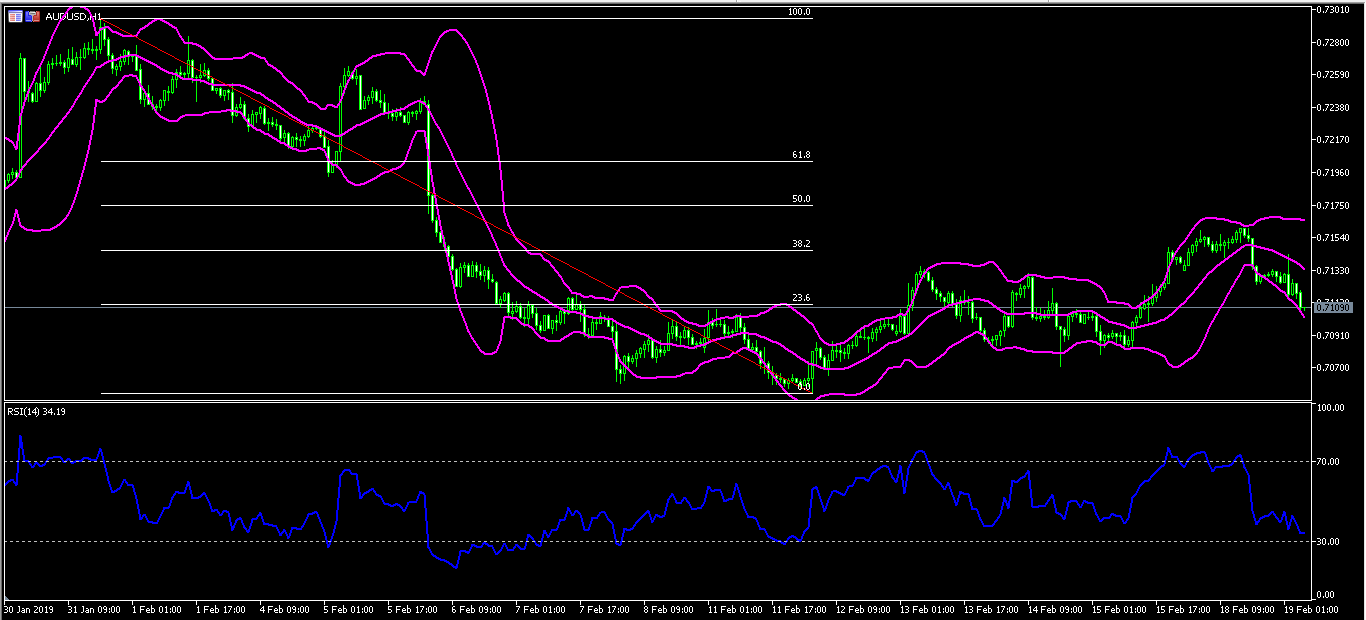Viewport: 1366px width, 620px height.
Task: Click the 38.2 Fibonacci retracement label
Action: (x=800, y=244)
